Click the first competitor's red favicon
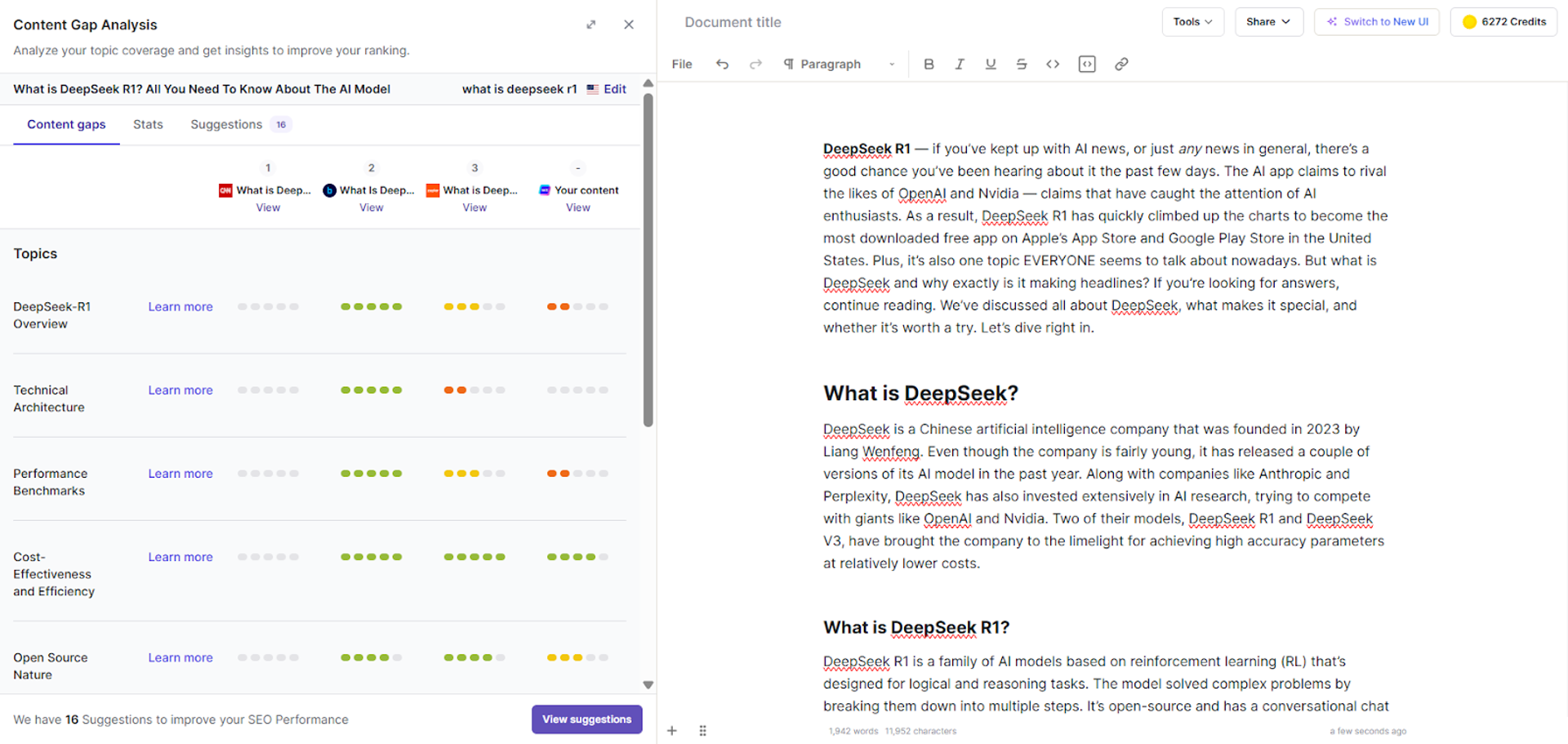 tap(225, 190)
